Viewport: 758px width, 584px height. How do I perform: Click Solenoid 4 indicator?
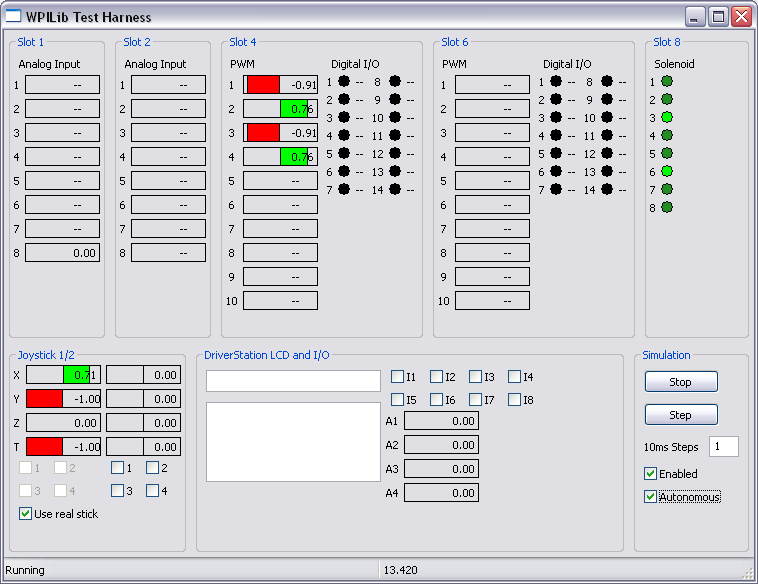coord(667,135)
